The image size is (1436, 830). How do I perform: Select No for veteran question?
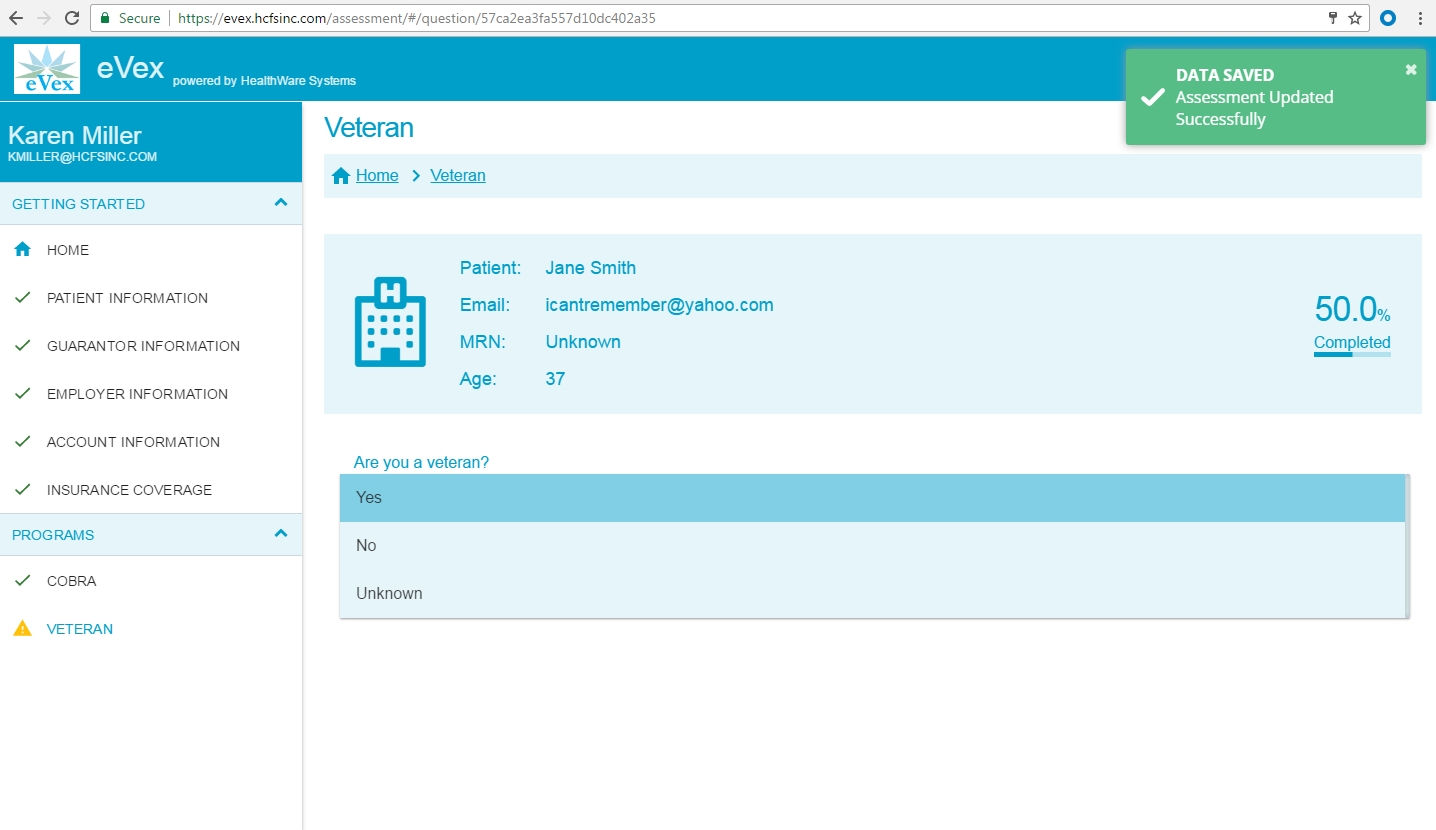coord(871,546)
